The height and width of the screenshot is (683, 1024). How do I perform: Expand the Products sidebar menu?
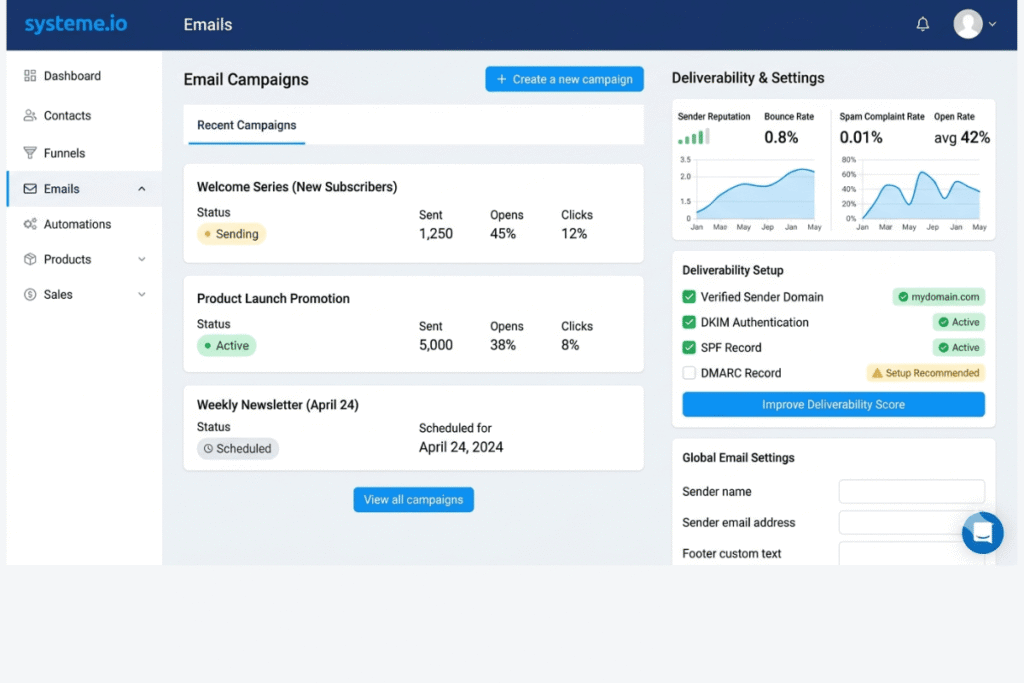point(144,259)
